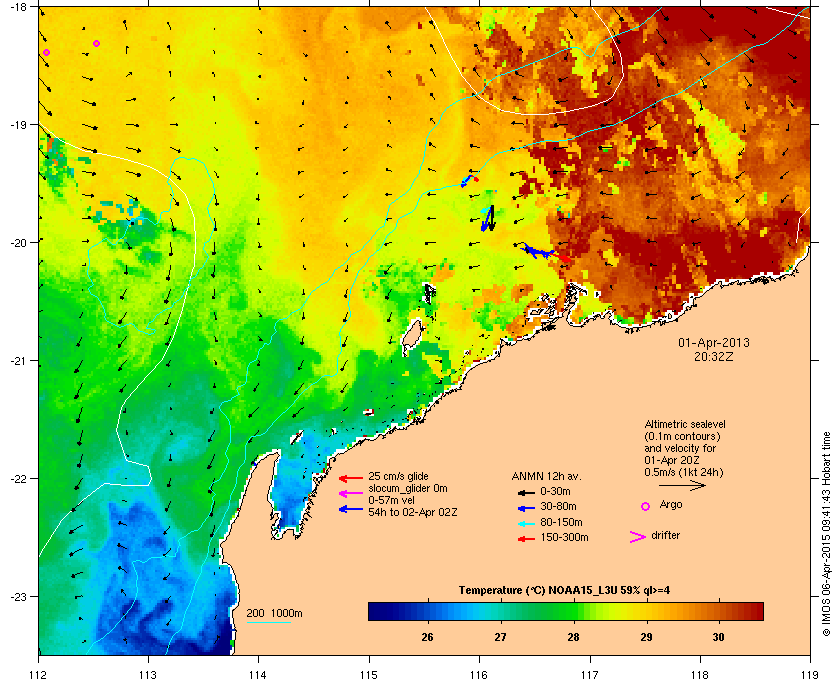Click the 80-150m depth legend label
840x680 pixels.
(561, 522)
